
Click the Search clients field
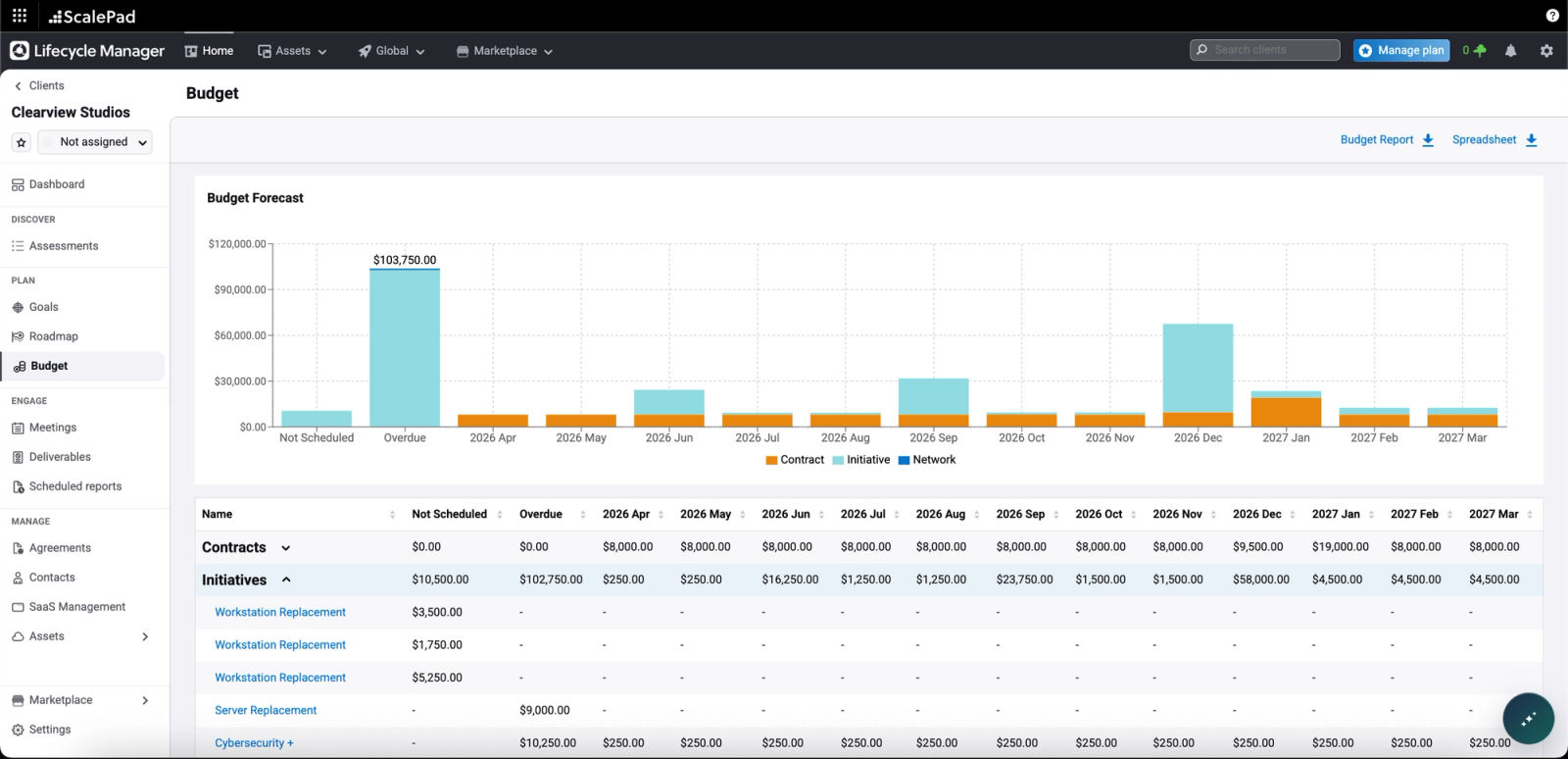[x=1265, y=50]
